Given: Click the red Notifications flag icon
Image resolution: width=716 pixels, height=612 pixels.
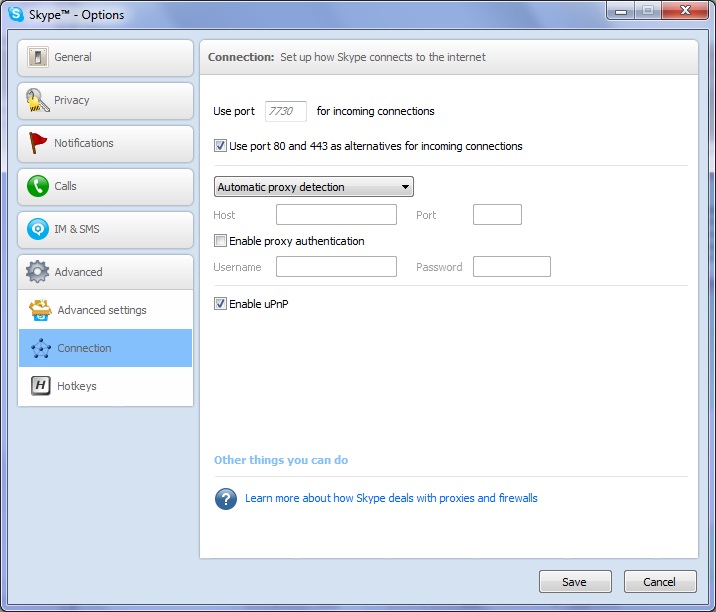Looking at the screenshot, I should 37,143.
